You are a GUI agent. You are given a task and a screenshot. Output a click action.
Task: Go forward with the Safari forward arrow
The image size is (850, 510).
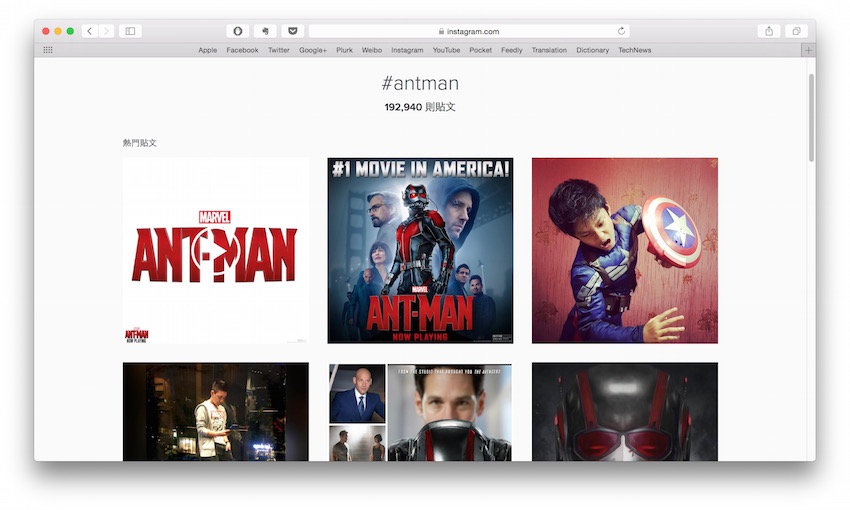[x=106, y=31]
